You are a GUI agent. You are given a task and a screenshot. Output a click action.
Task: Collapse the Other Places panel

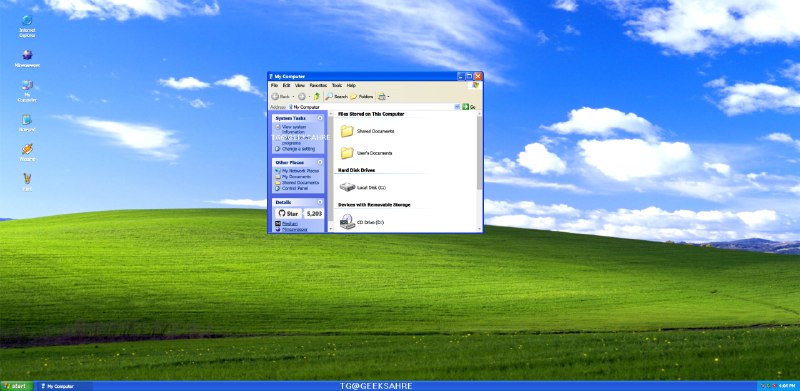click(320, 162)
